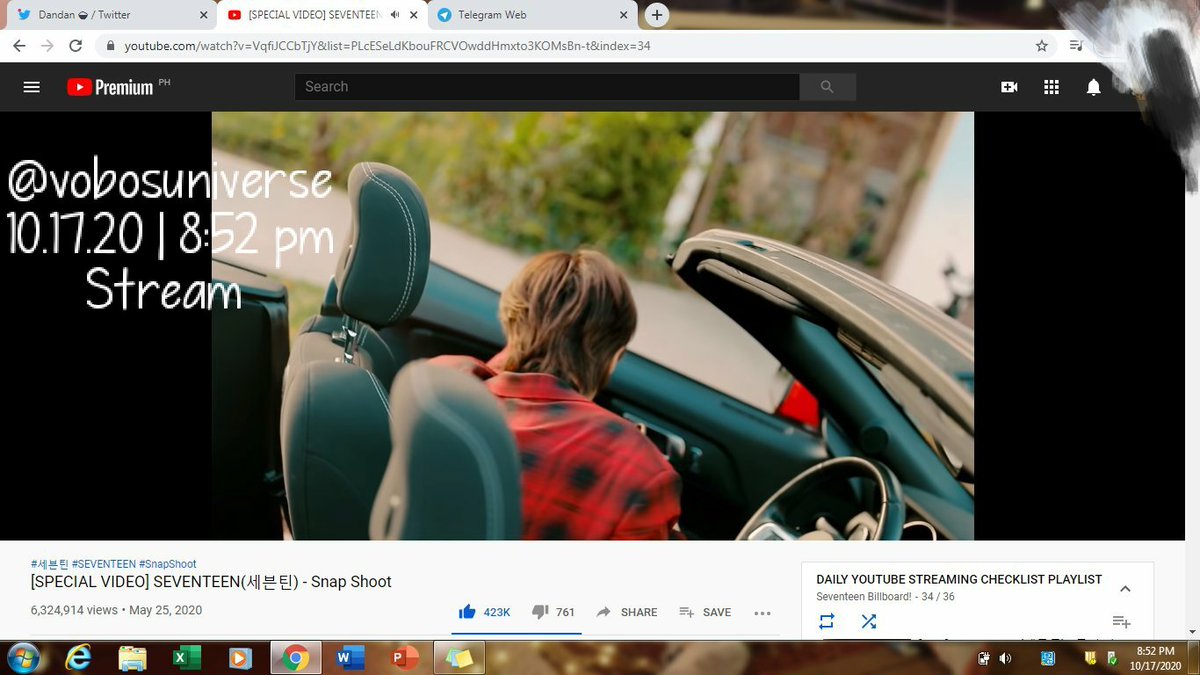Open the notifications bell

(1093, 87)
